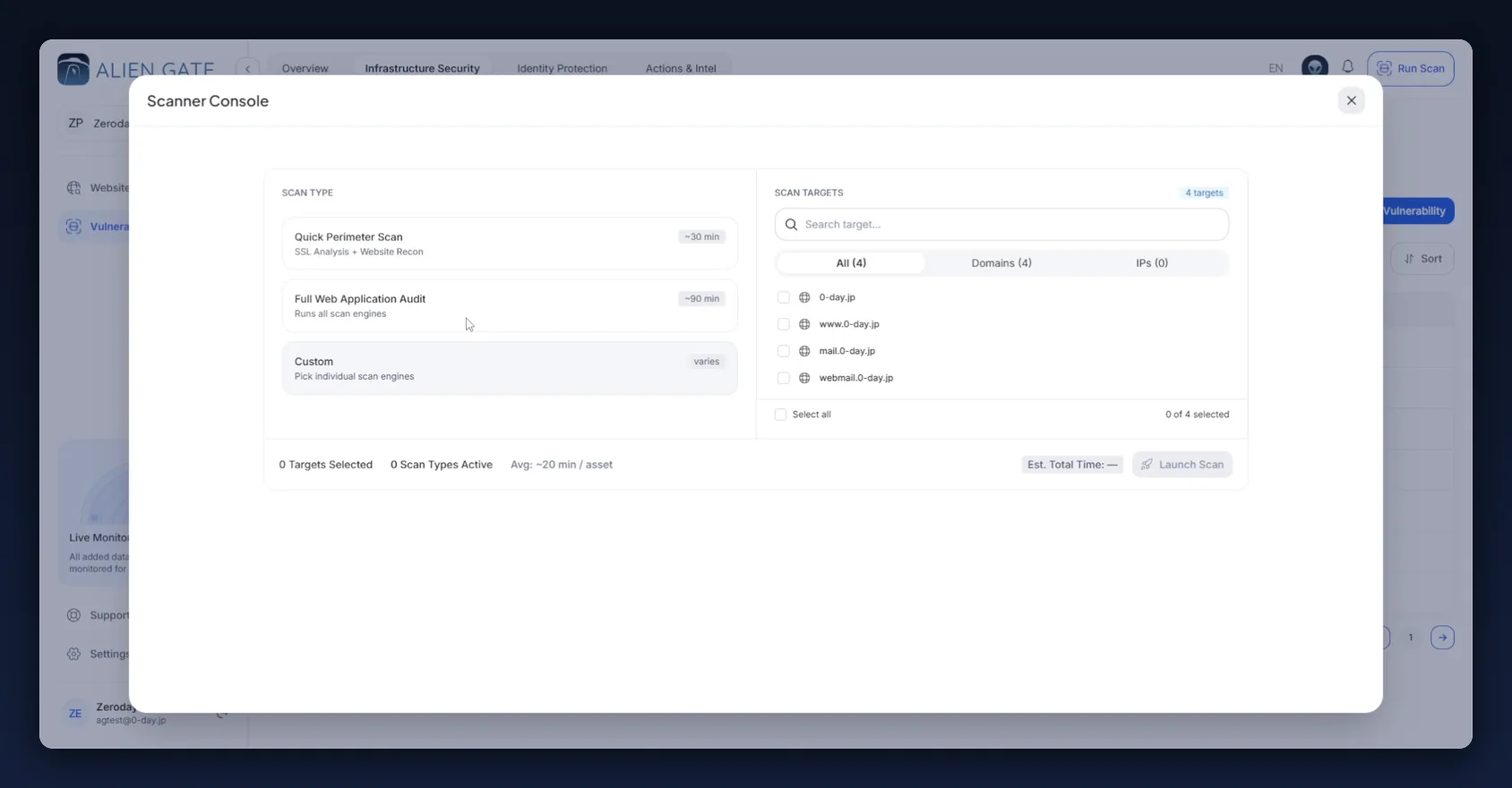The height and width of the screenshot is (788, 1512).
Task: Click the Launch Scan button
Action: click(1182, 465)
